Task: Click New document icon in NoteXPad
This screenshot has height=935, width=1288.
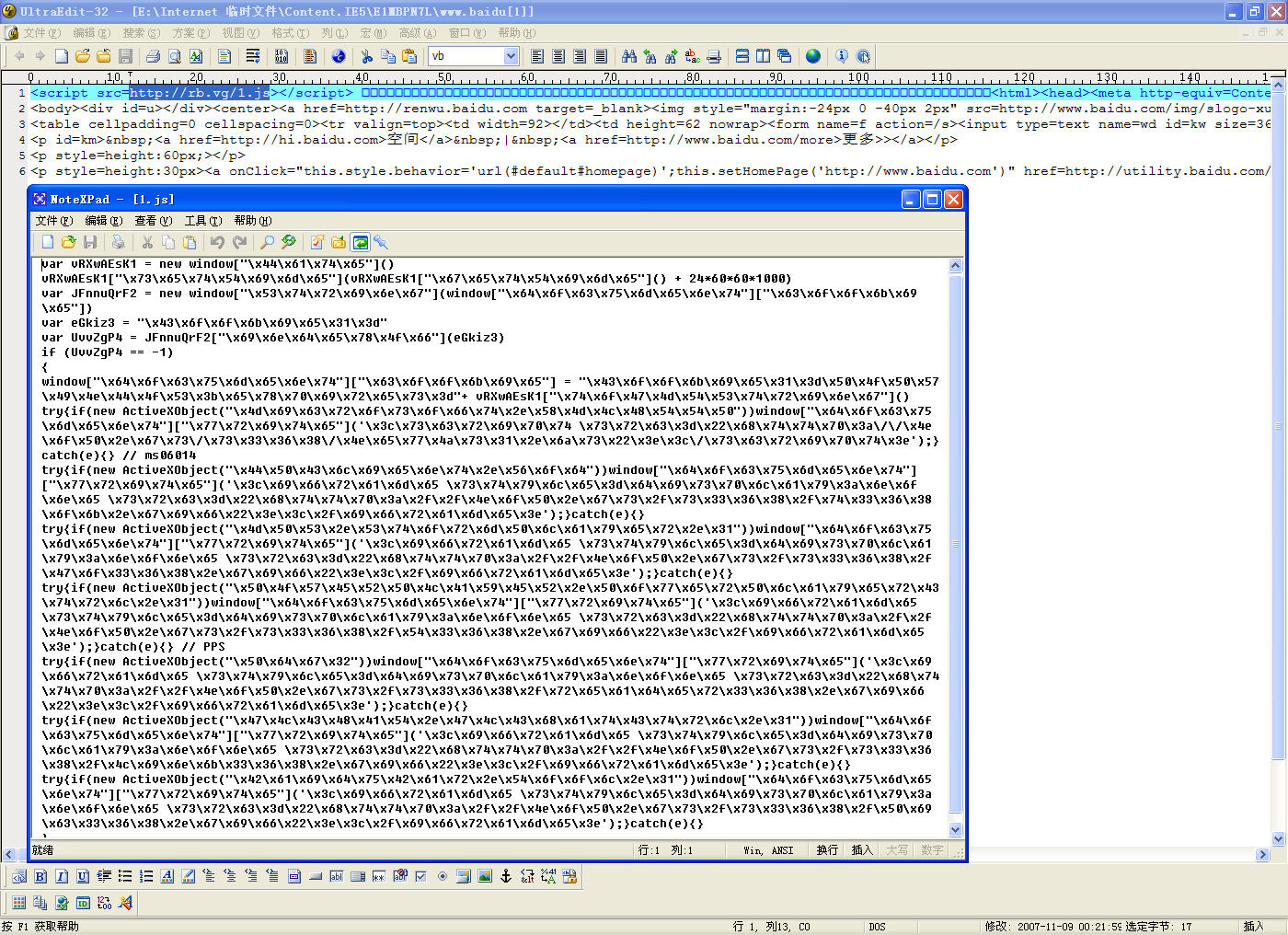Action: [x=48, y=242]
